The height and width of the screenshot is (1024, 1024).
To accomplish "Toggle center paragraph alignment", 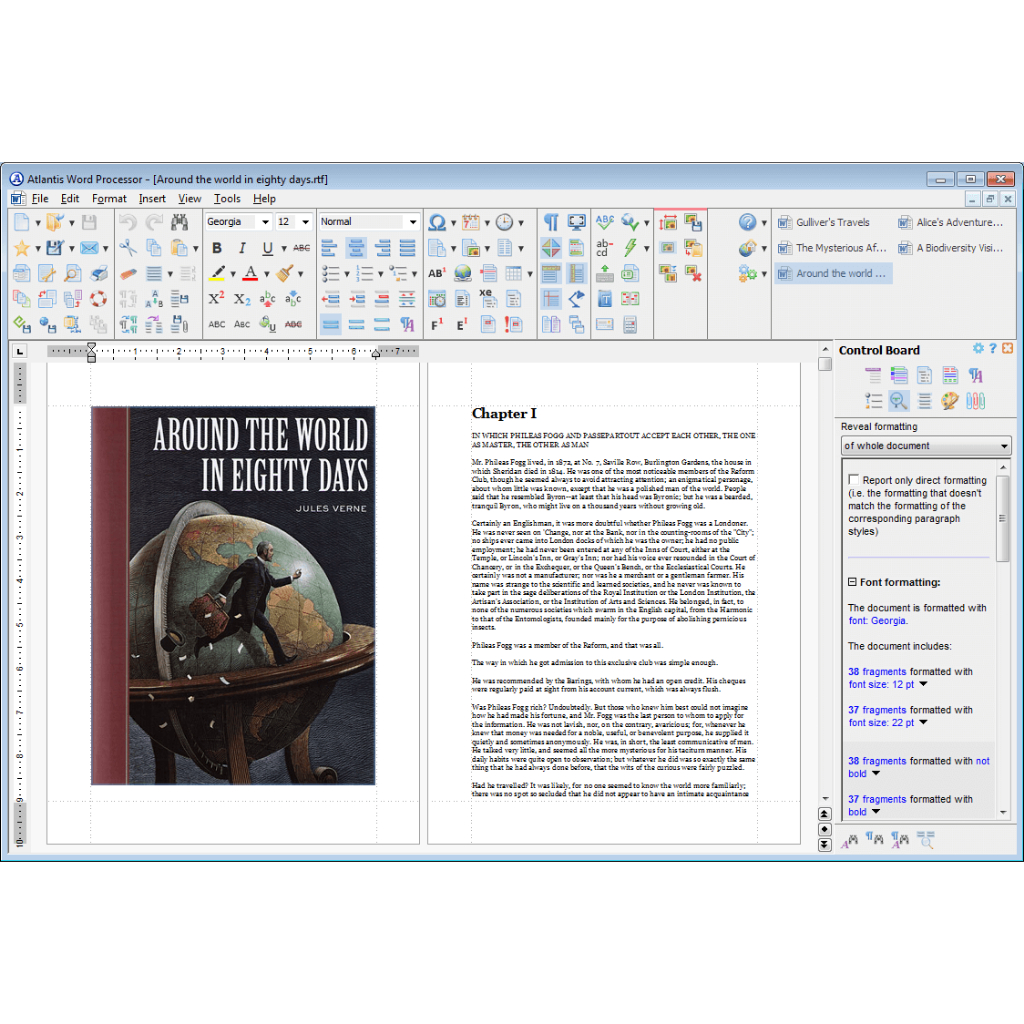I will point(357,248).
